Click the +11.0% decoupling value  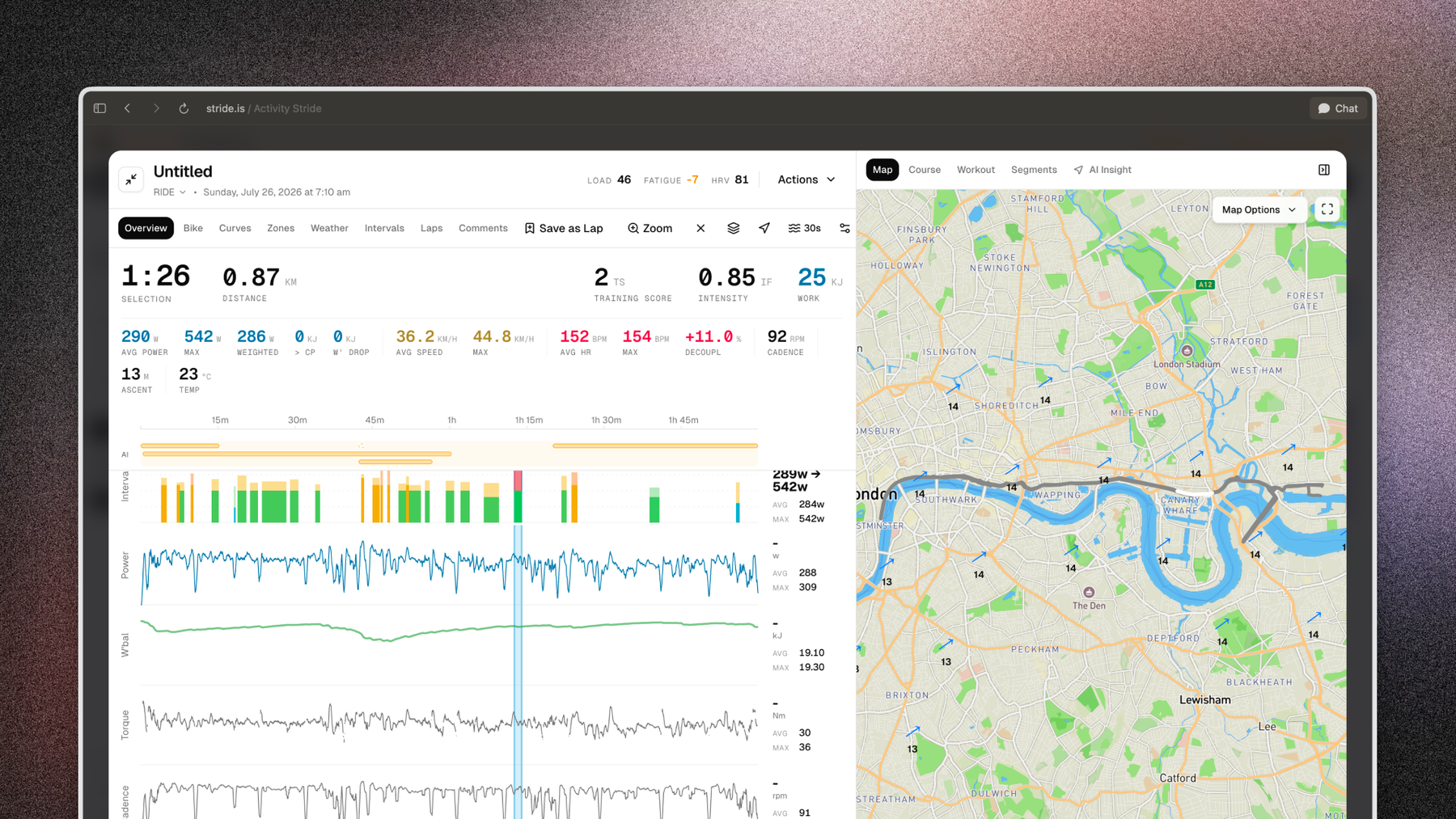709,336
